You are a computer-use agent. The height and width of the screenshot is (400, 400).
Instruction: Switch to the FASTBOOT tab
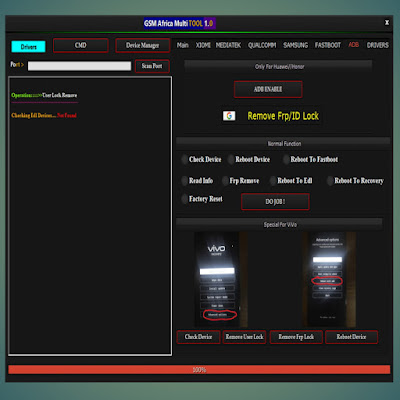[x=328, y=45]
